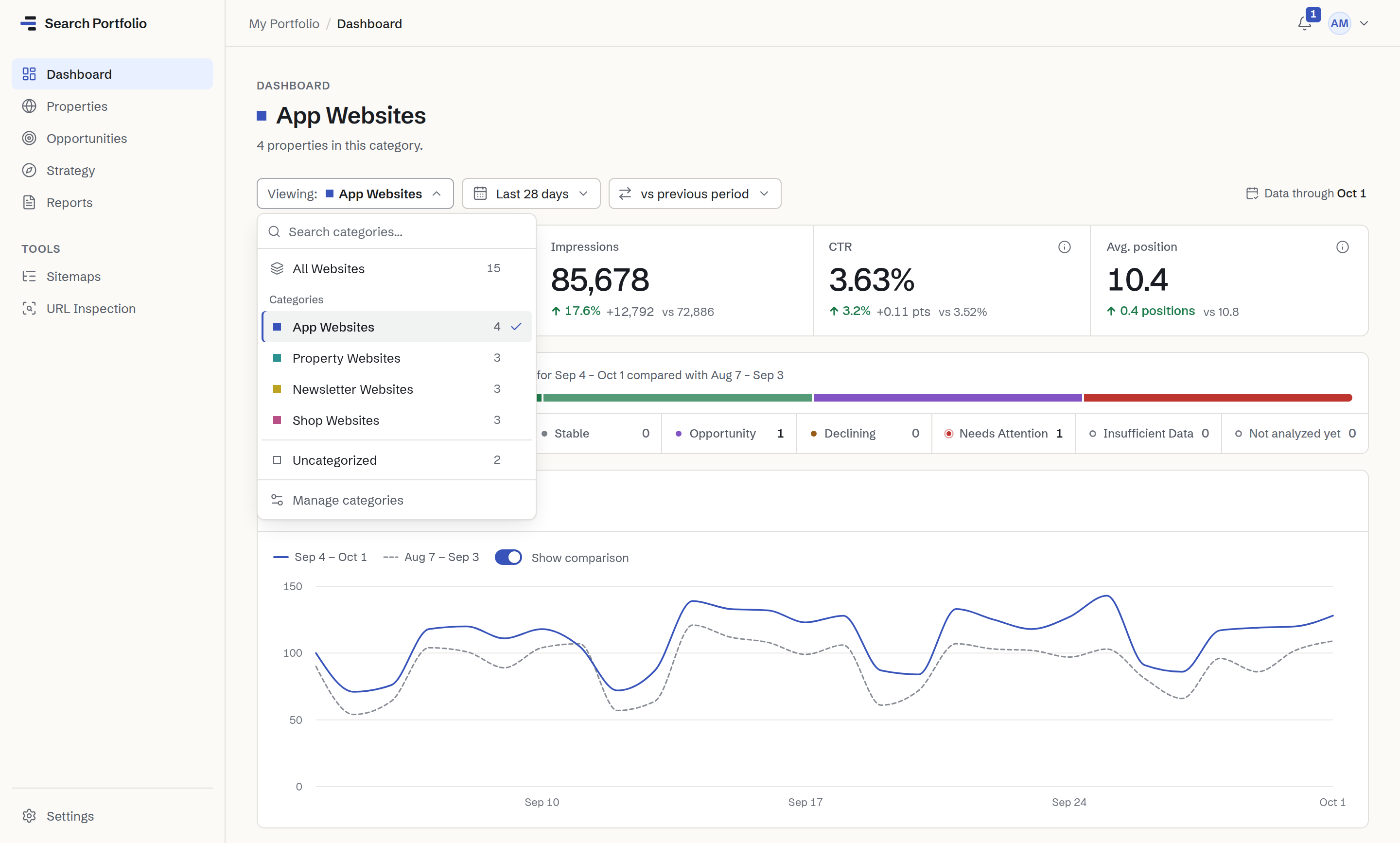
Task: Focus the Search categories field
Action: tap(397, 232)
